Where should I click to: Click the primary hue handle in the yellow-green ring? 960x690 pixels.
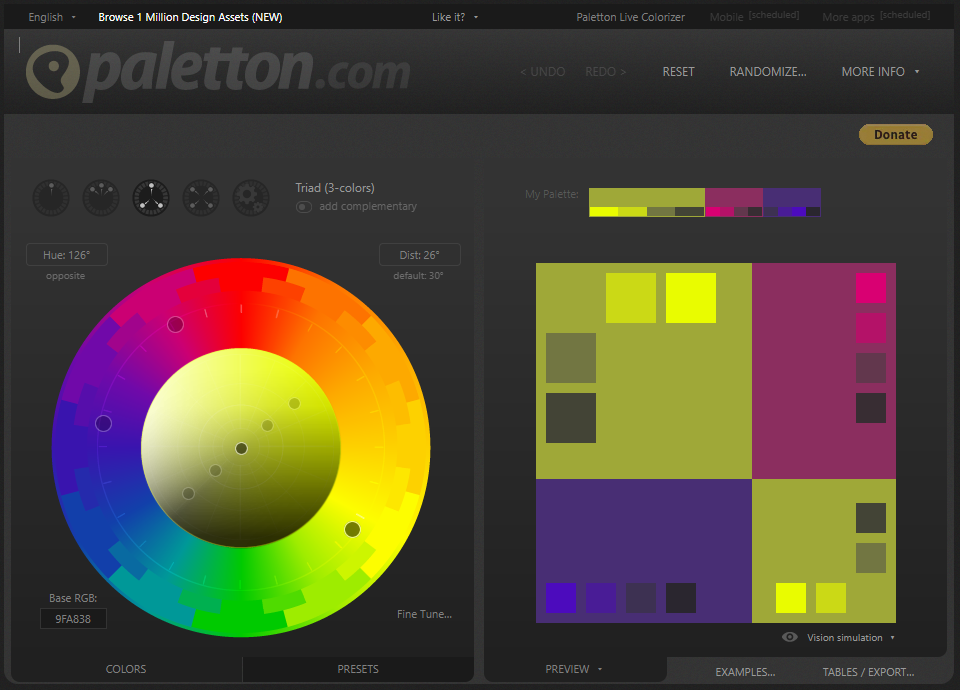point(353,530)
